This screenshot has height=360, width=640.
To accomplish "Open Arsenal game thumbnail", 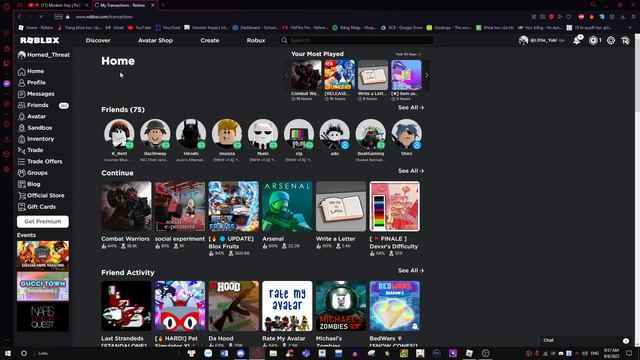I will tap(287, 207).
